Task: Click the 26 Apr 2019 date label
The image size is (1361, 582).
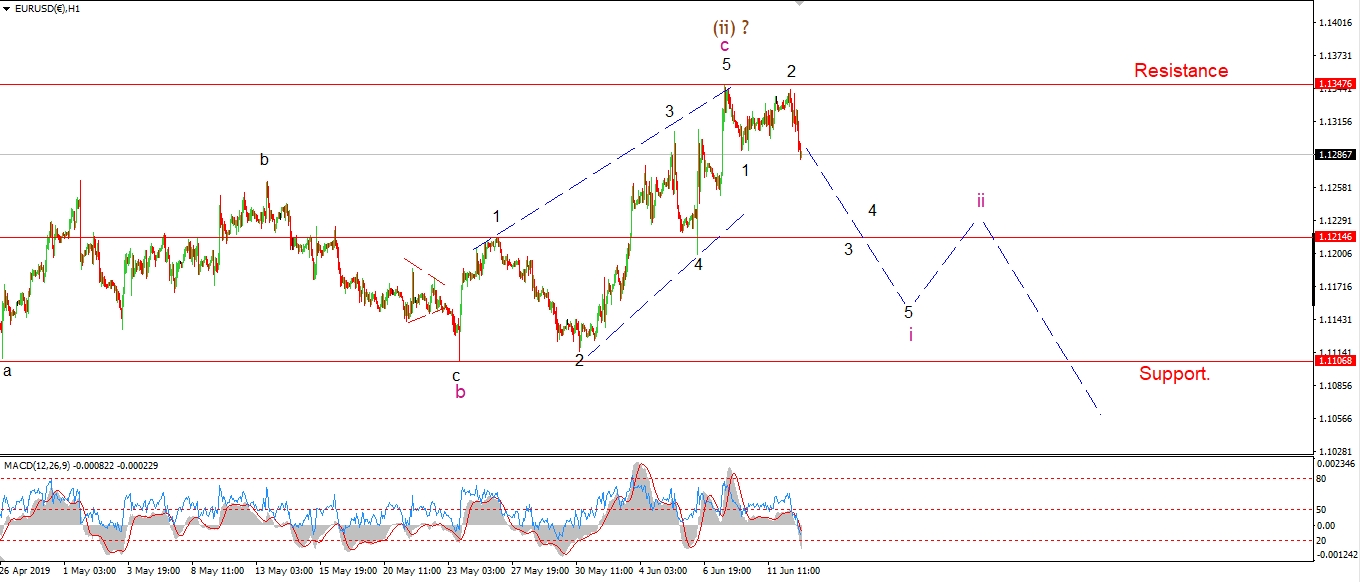Action: pos(24,571)
